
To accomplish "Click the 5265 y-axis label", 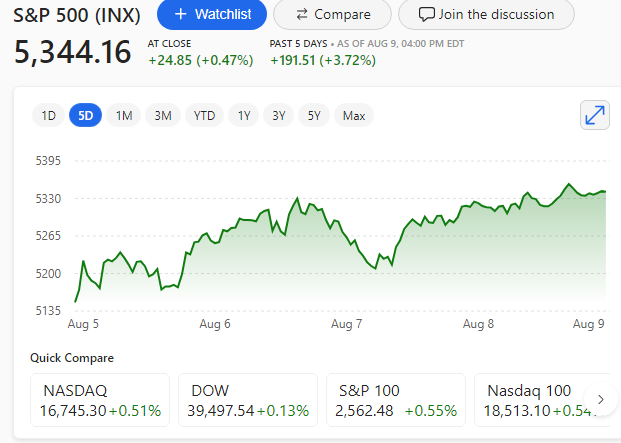I will coord(48,236).
